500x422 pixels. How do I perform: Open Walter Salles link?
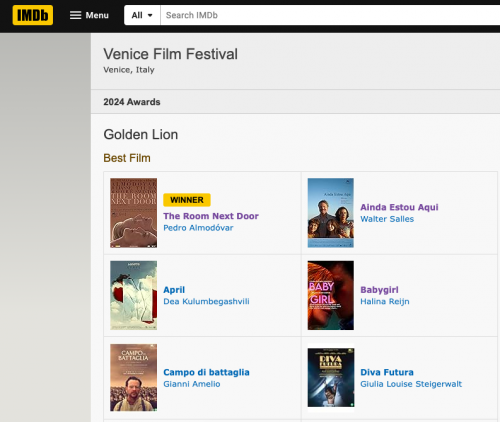[387, 219]
